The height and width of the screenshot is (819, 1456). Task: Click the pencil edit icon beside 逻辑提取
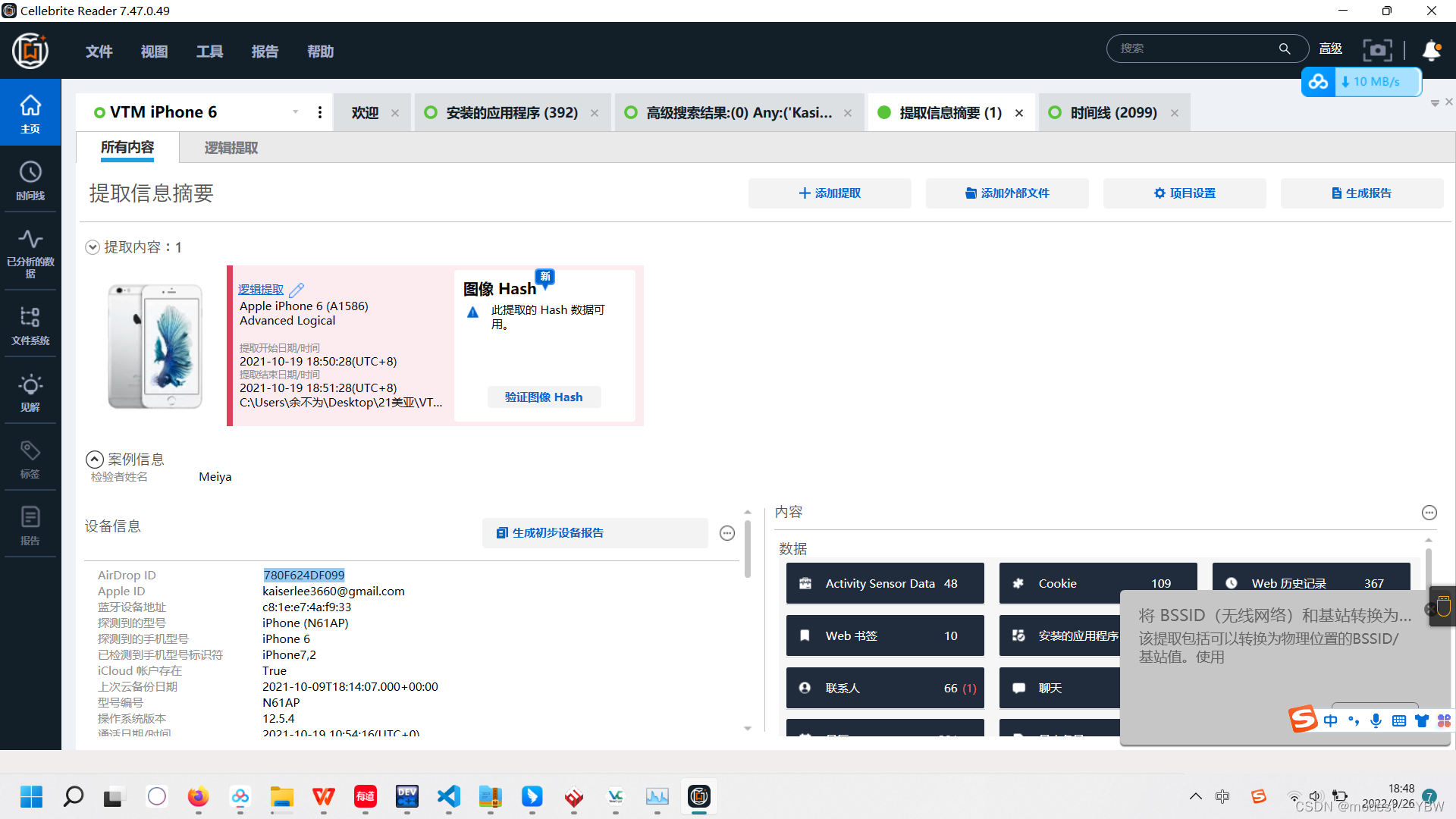click(297, 290)
